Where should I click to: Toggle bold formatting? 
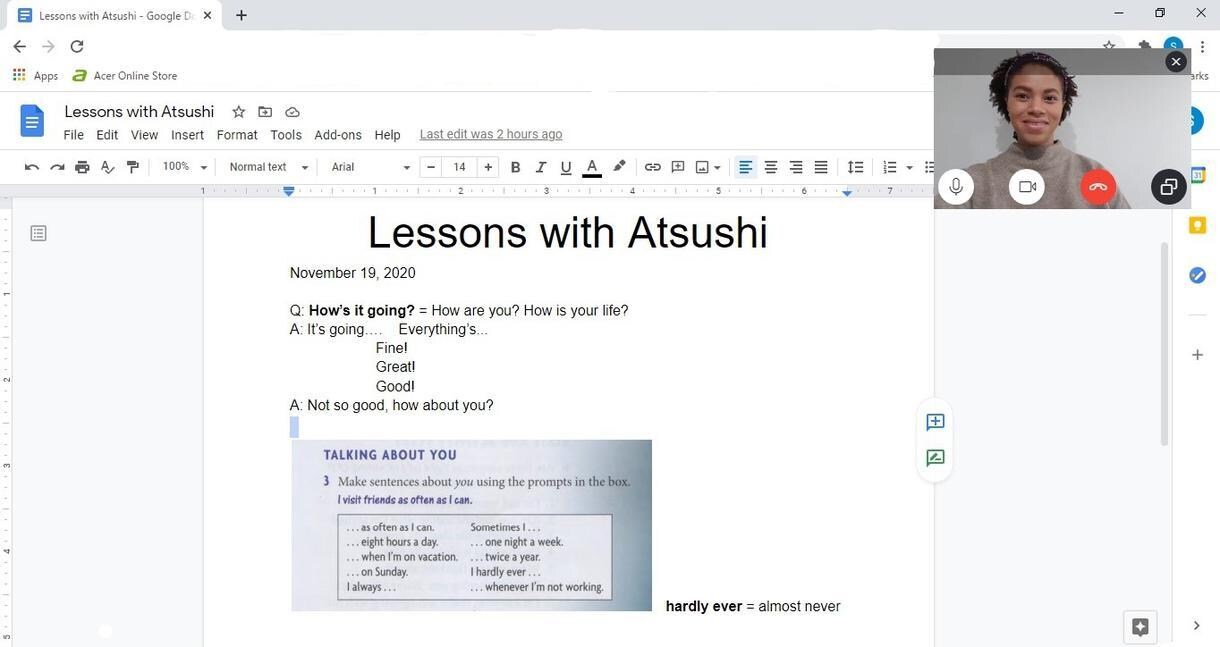point(515,167)
